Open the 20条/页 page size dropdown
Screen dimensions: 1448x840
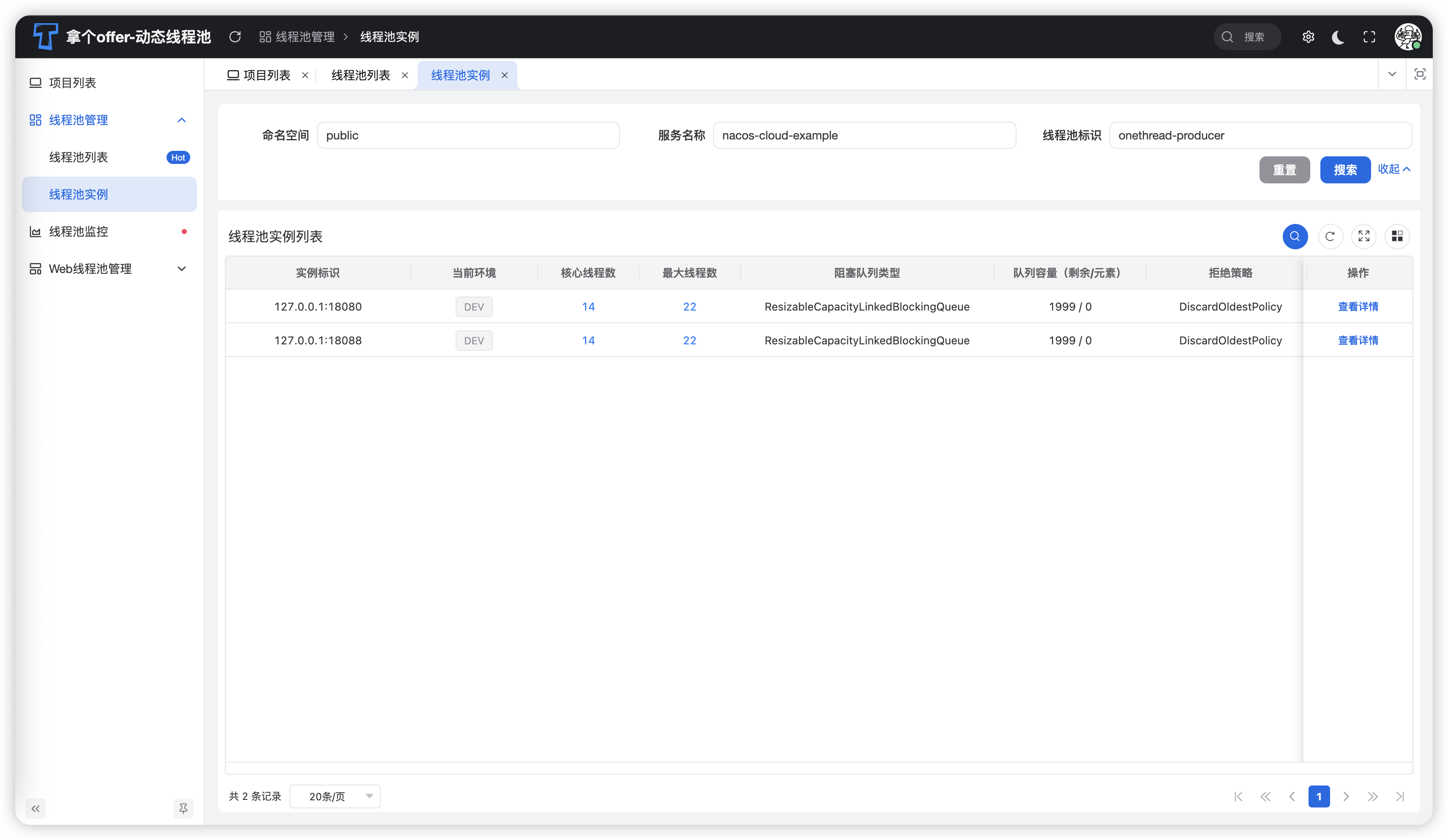tap(335, 796)
